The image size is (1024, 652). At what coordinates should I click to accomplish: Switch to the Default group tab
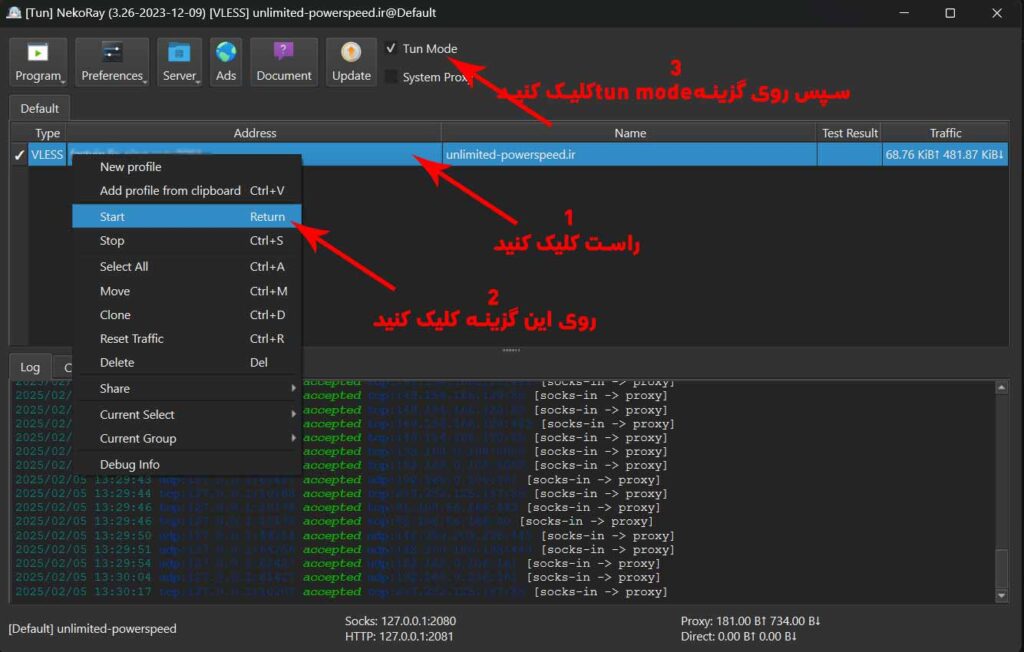[39, 108]
